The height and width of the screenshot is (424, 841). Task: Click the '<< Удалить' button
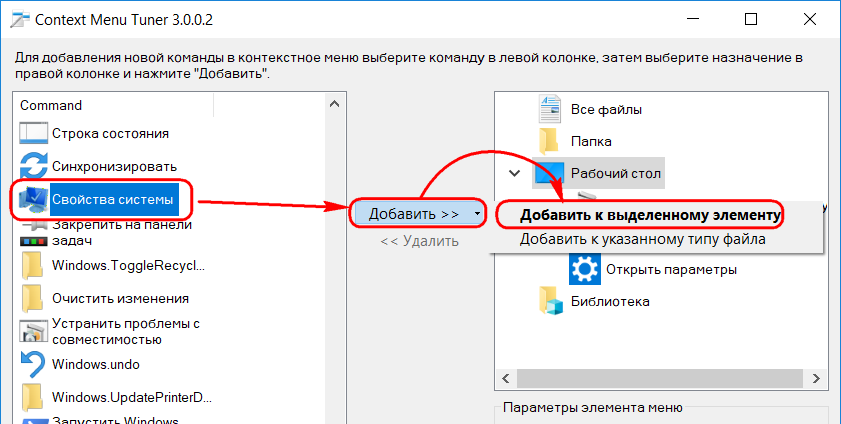[419, 241]
